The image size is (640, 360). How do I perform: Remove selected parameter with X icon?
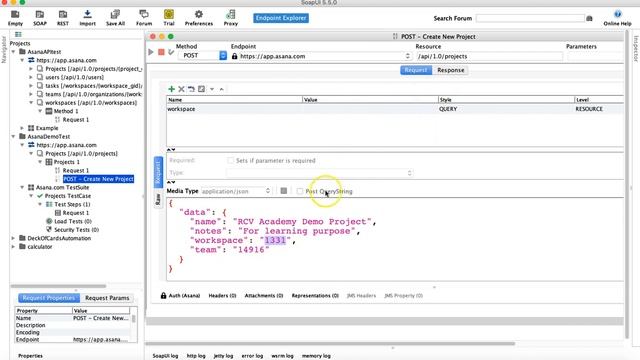point(181,89)
